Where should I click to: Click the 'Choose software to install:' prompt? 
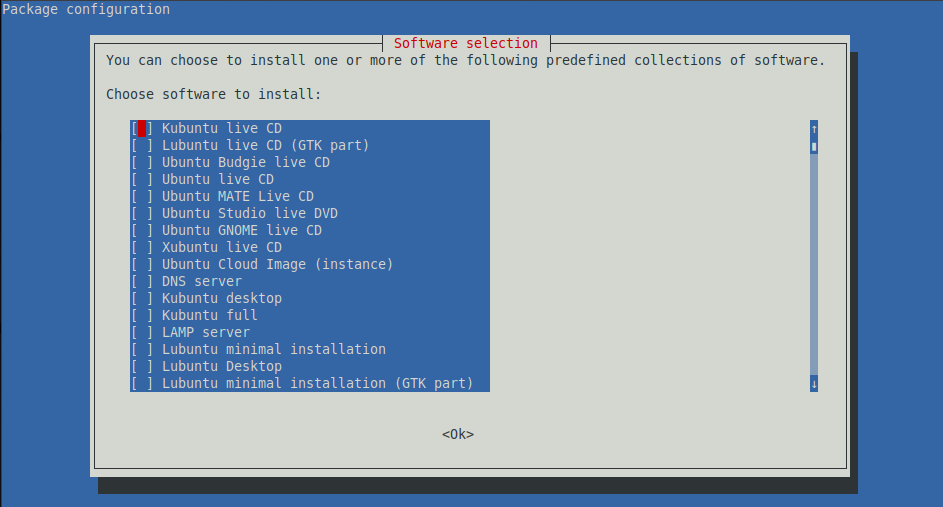[x=213, y=94]
